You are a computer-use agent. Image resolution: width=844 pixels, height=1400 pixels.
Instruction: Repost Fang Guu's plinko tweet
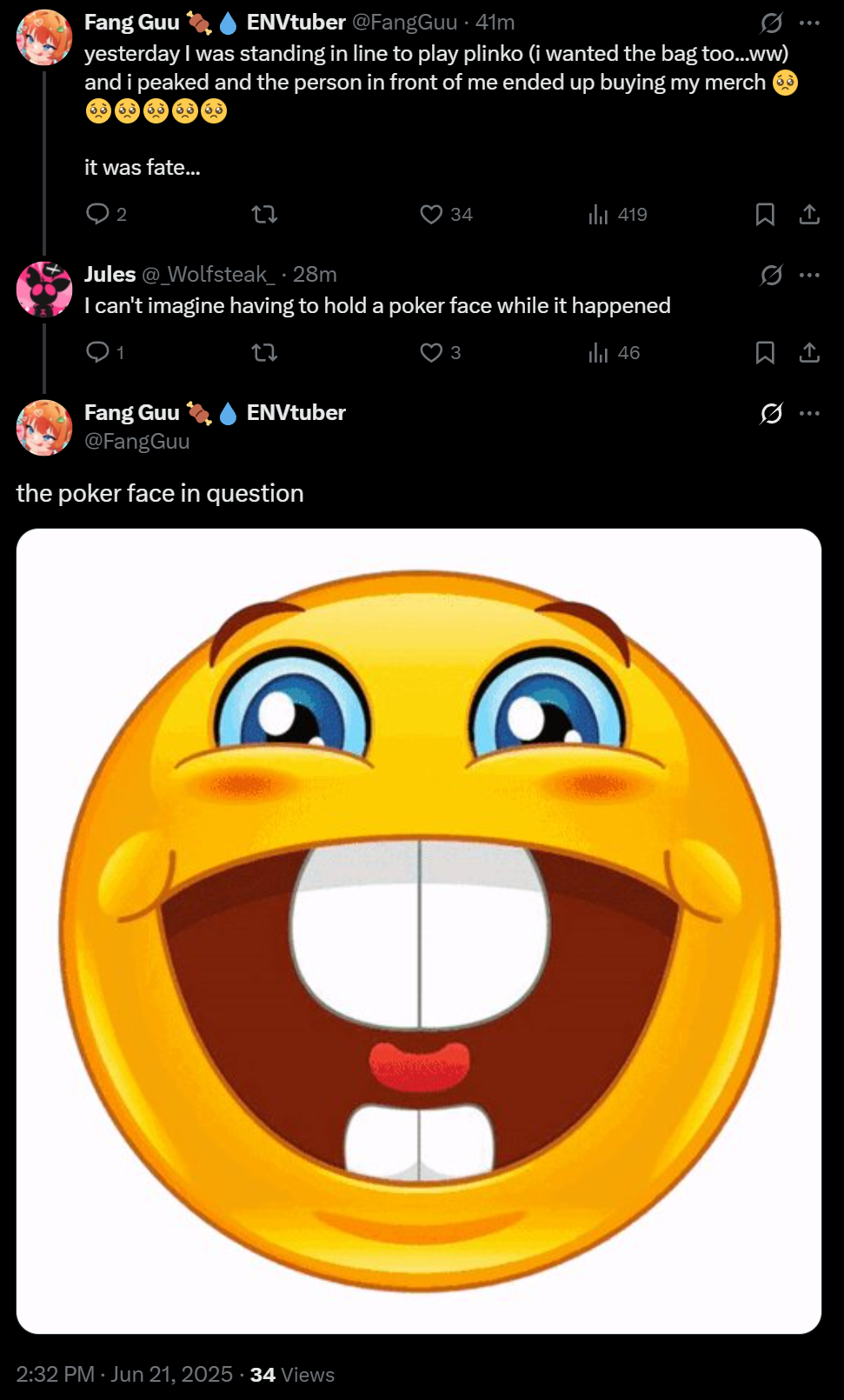(x=264, y=214)
